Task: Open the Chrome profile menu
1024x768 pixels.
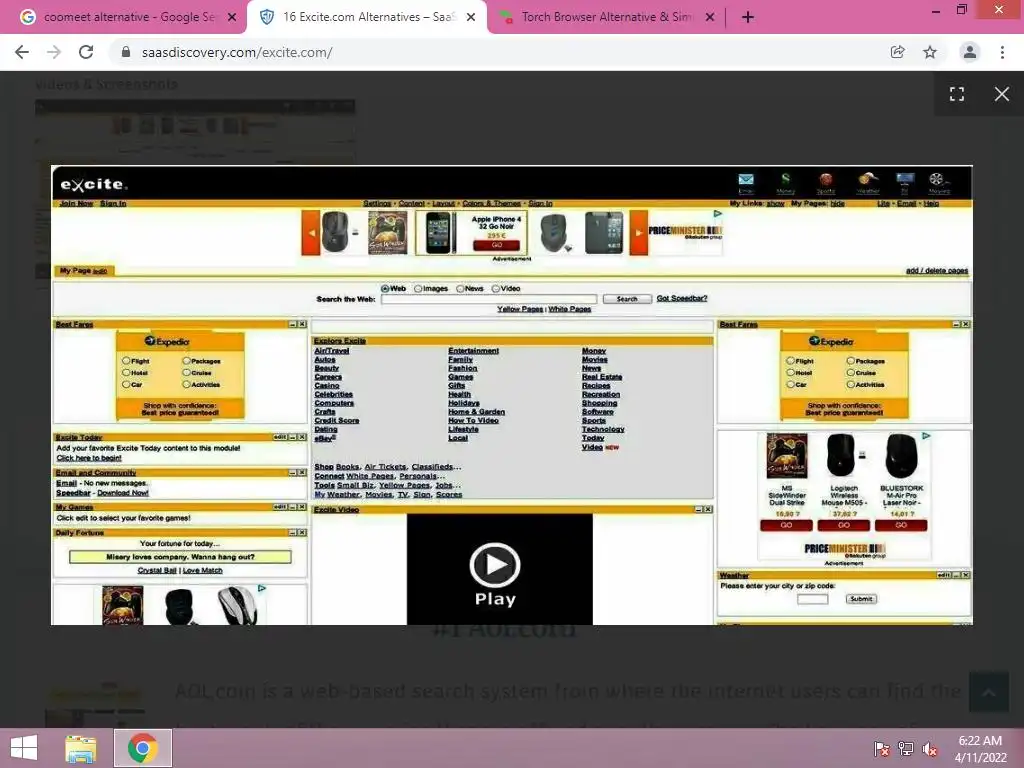Action: coord(970,52)
